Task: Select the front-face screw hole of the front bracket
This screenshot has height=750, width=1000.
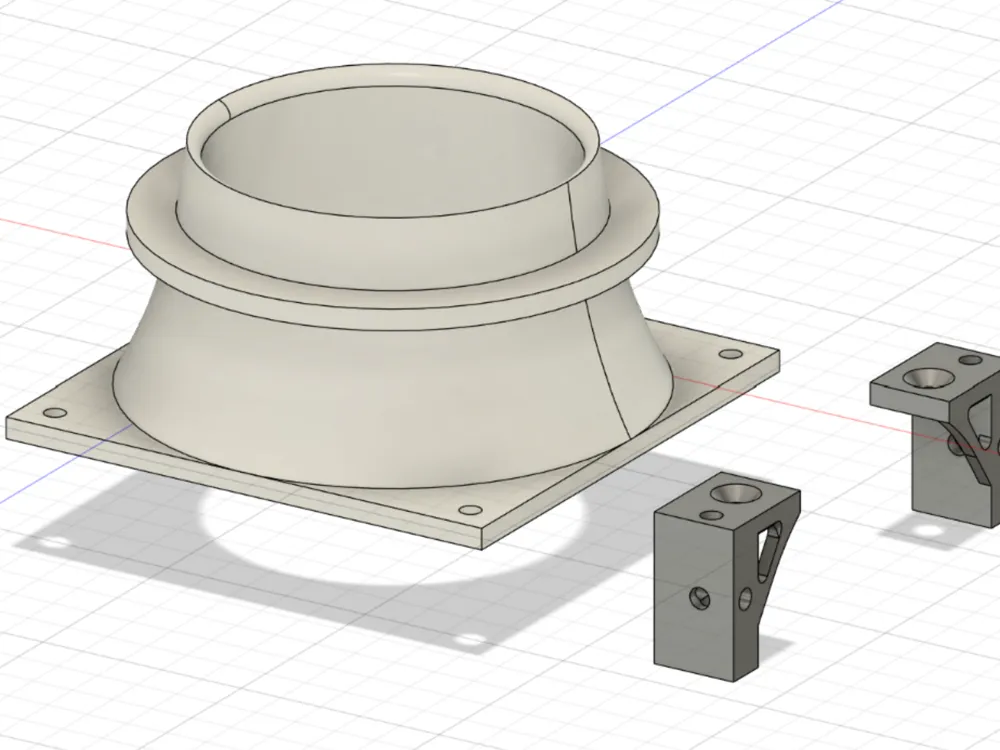Action: [698, 599]
